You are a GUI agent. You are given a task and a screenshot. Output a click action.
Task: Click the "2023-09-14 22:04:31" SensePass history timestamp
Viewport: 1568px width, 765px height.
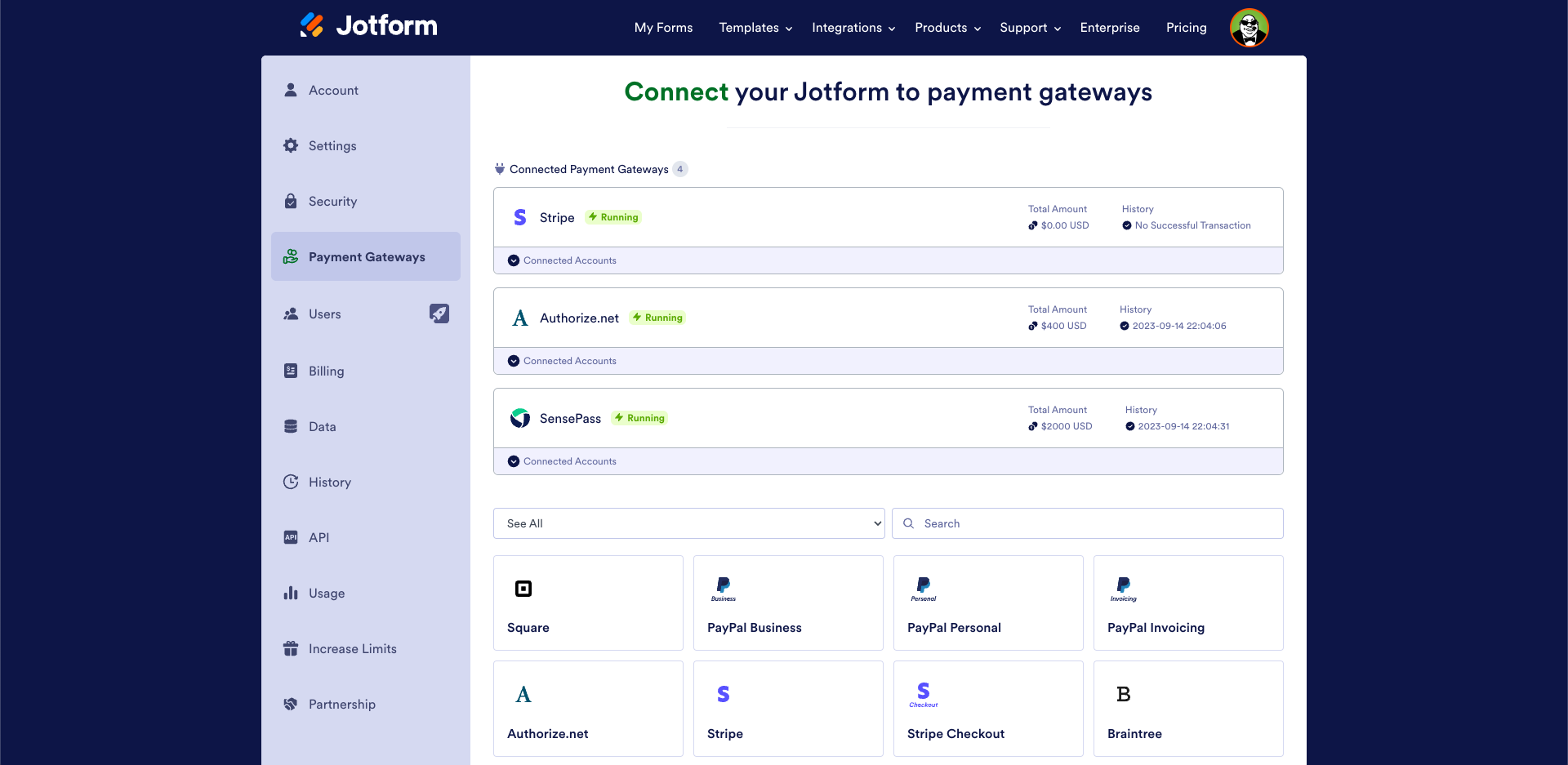[x=1183, y=426]
